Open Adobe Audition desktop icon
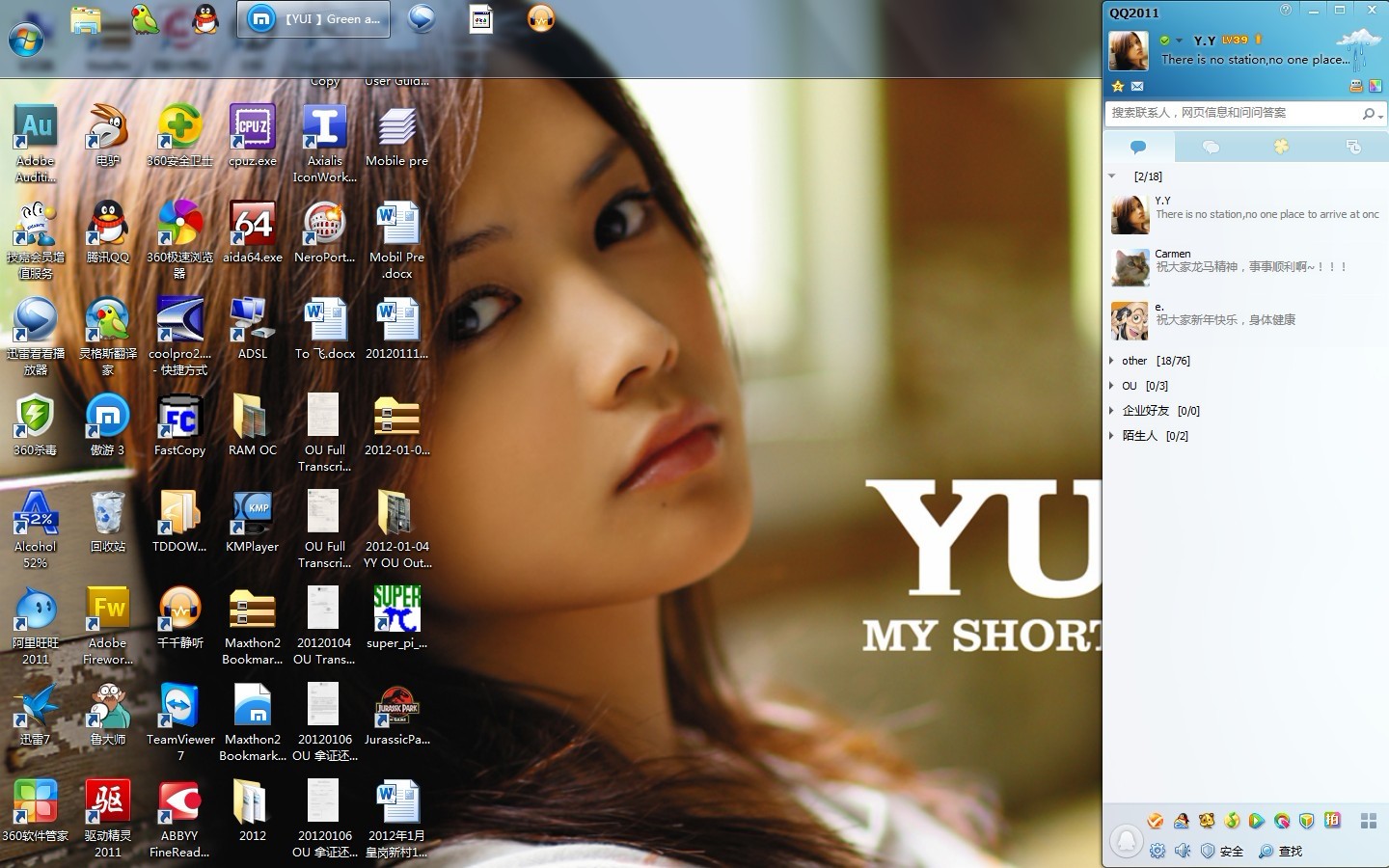Screen dimensions: 1389x868 point(36,144)
